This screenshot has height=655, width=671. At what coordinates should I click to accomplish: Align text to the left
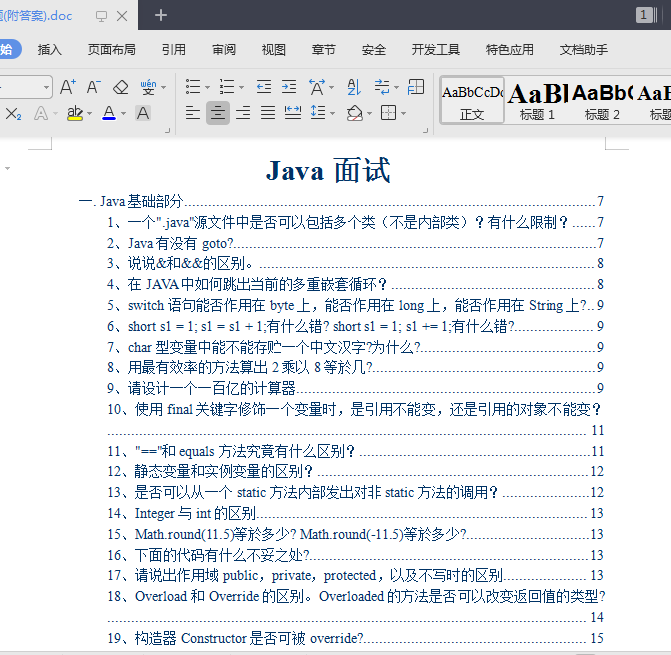[x=193, y=113]
